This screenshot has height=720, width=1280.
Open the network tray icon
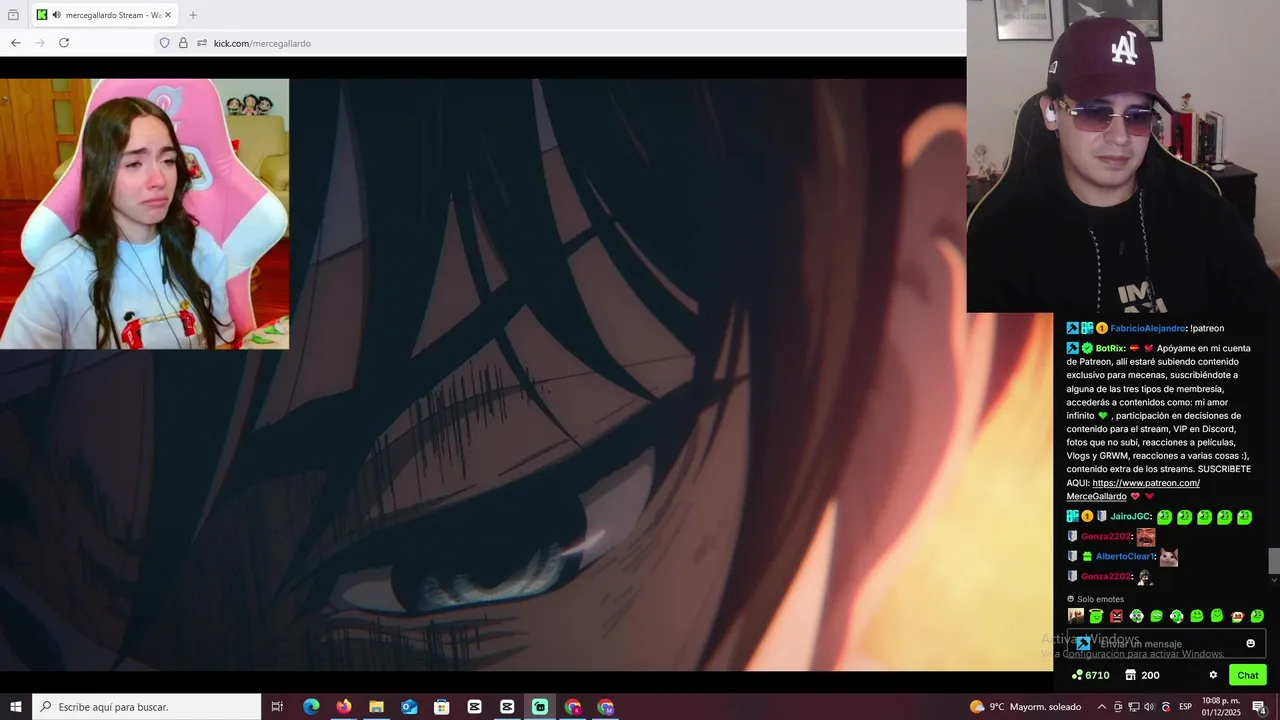pos(1134,707)
